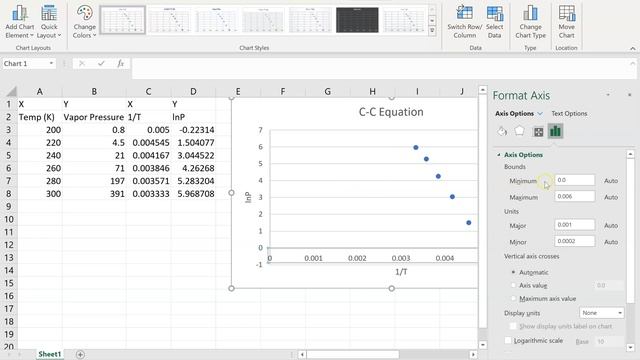This screenshot has width=640, height=360.
Task: Select Automatic vertical axis crosses option
Action: [513, 272]
